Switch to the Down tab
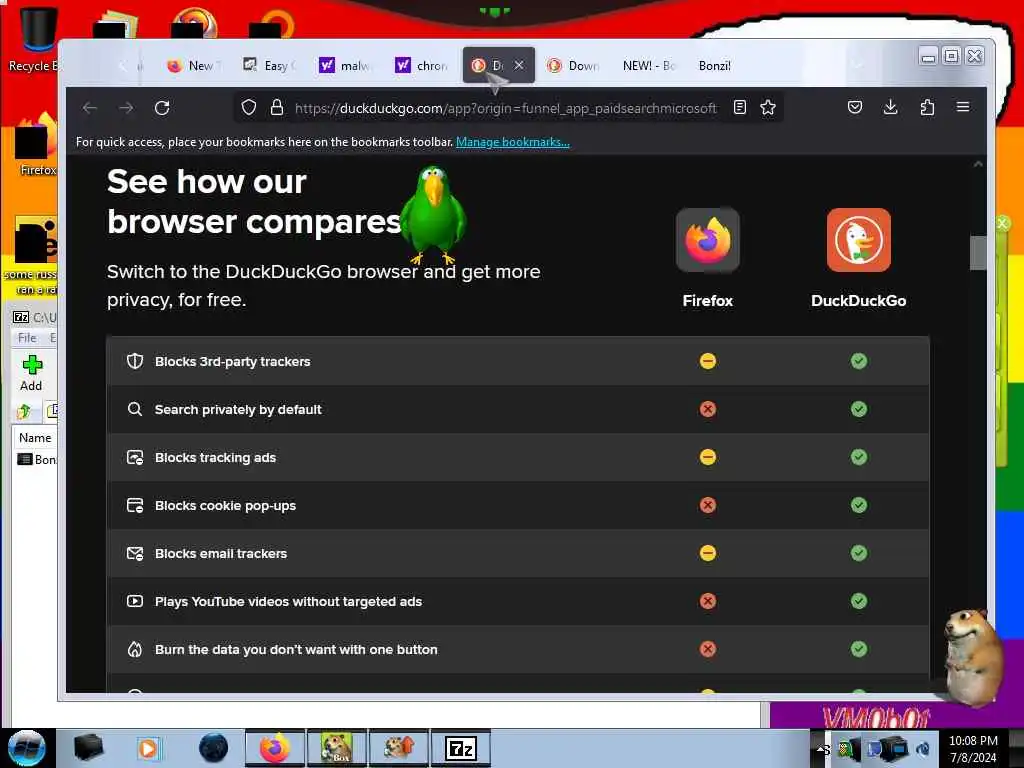The image size is (1024, 768). [x=575, y=65]
